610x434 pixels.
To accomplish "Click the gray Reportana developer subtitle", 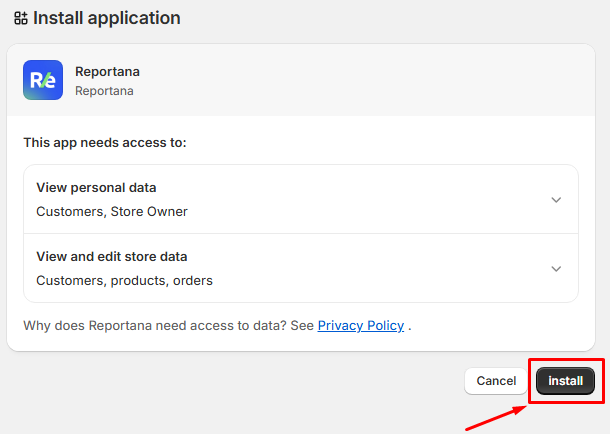I will tap(104, 91).
